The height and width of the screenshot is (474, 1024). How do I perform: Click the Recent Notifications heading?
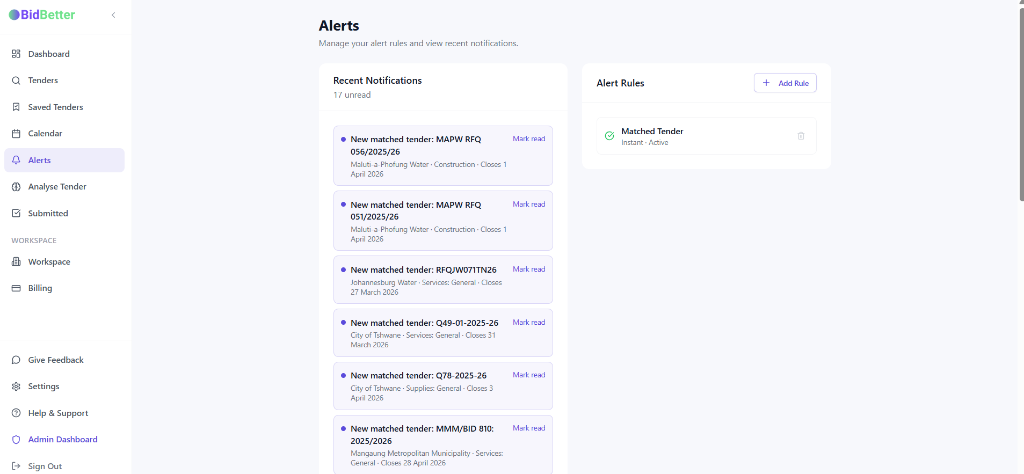click(x=377, y=80)
